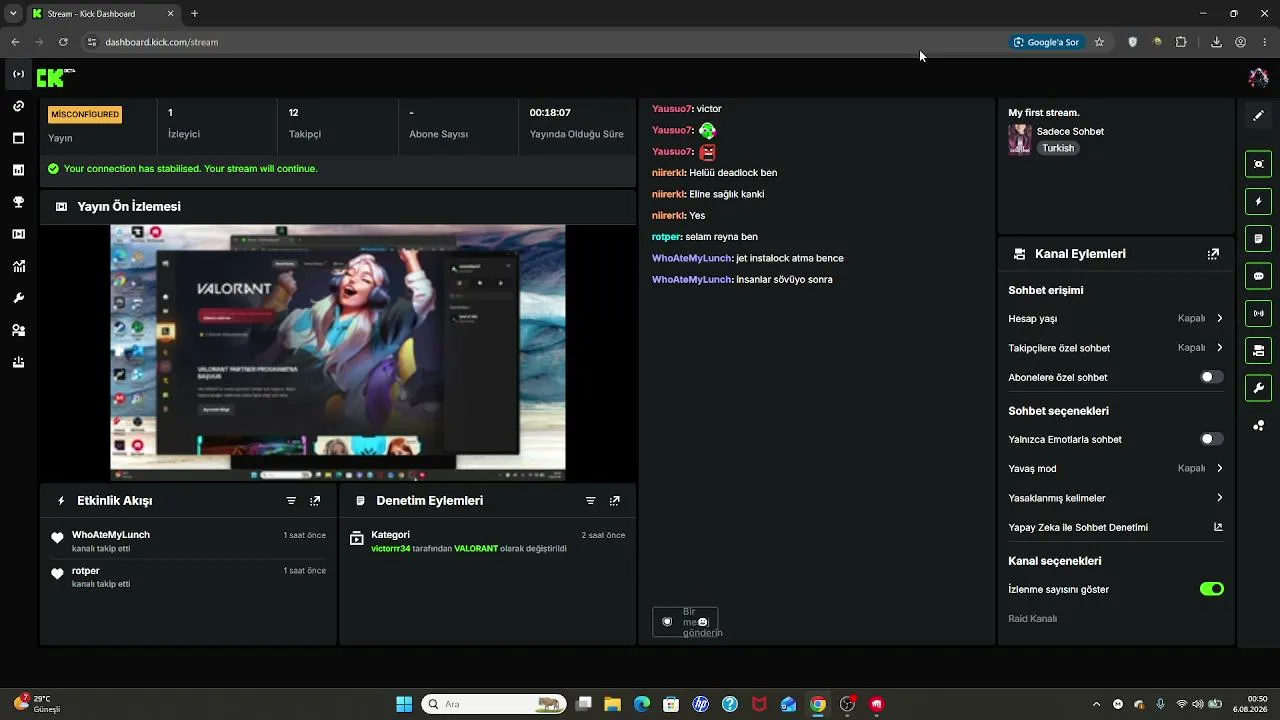Click WhoAteMyLunch follow event in activity feed
The width and height of the screenshot is (1280, 720).
click(x=189, y=541)
